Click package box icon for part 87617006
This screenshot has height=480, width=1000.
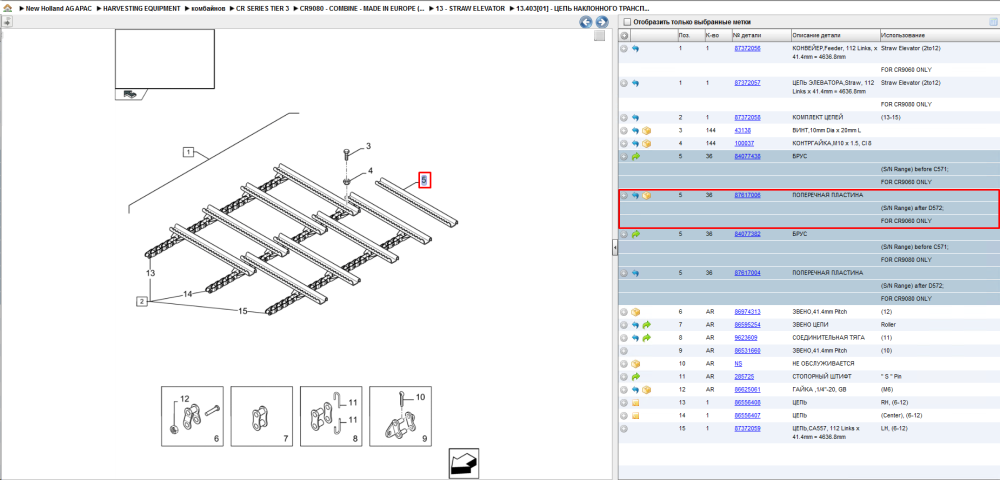click(646, 195)
